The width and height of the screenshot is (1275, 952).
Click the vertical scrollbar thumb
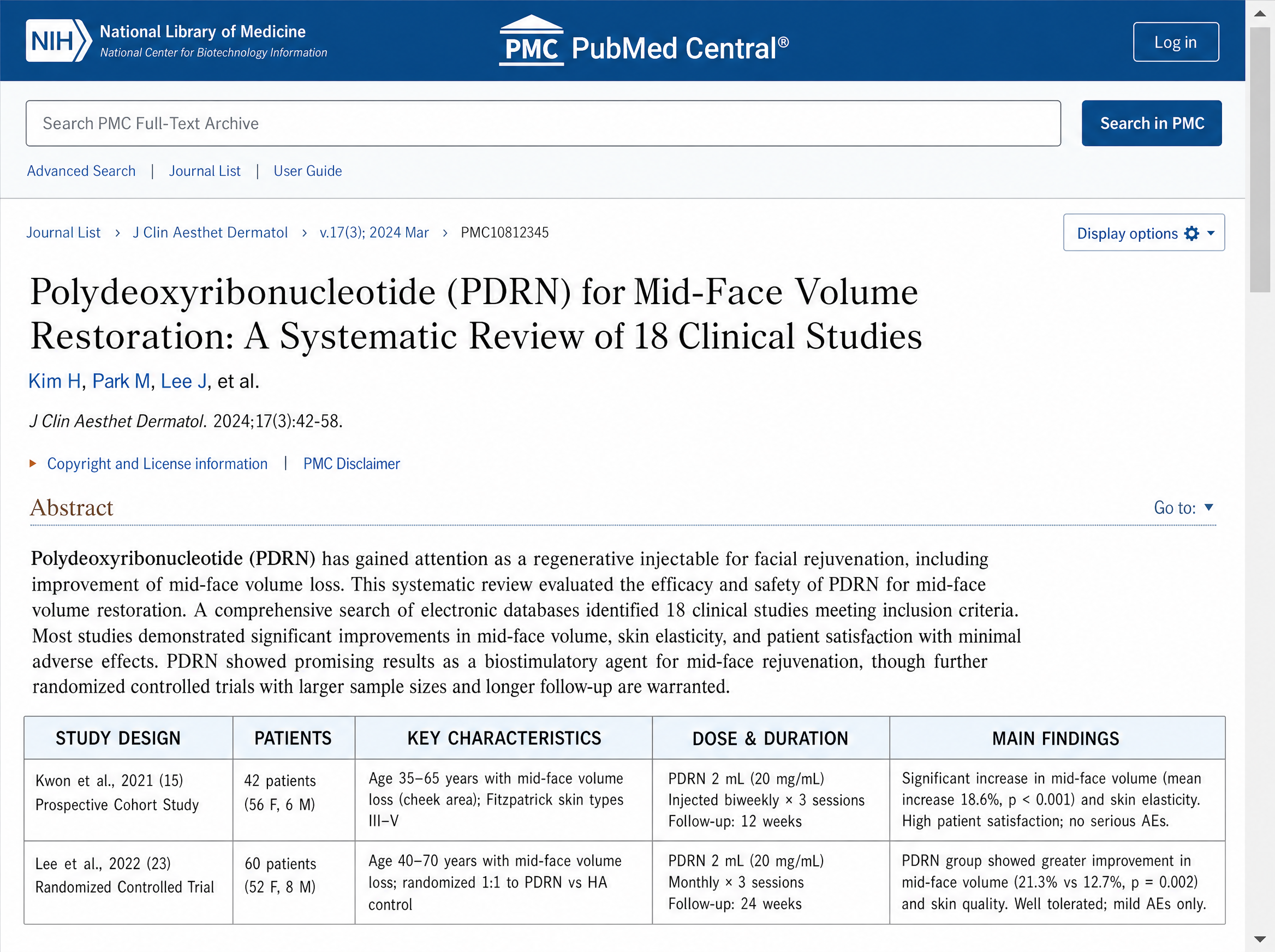[1260, 159]
